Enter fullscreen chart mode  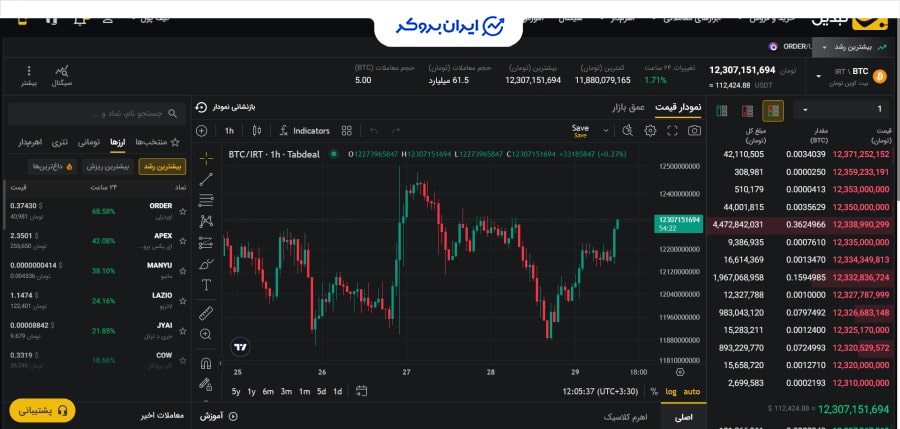point(672,131)
